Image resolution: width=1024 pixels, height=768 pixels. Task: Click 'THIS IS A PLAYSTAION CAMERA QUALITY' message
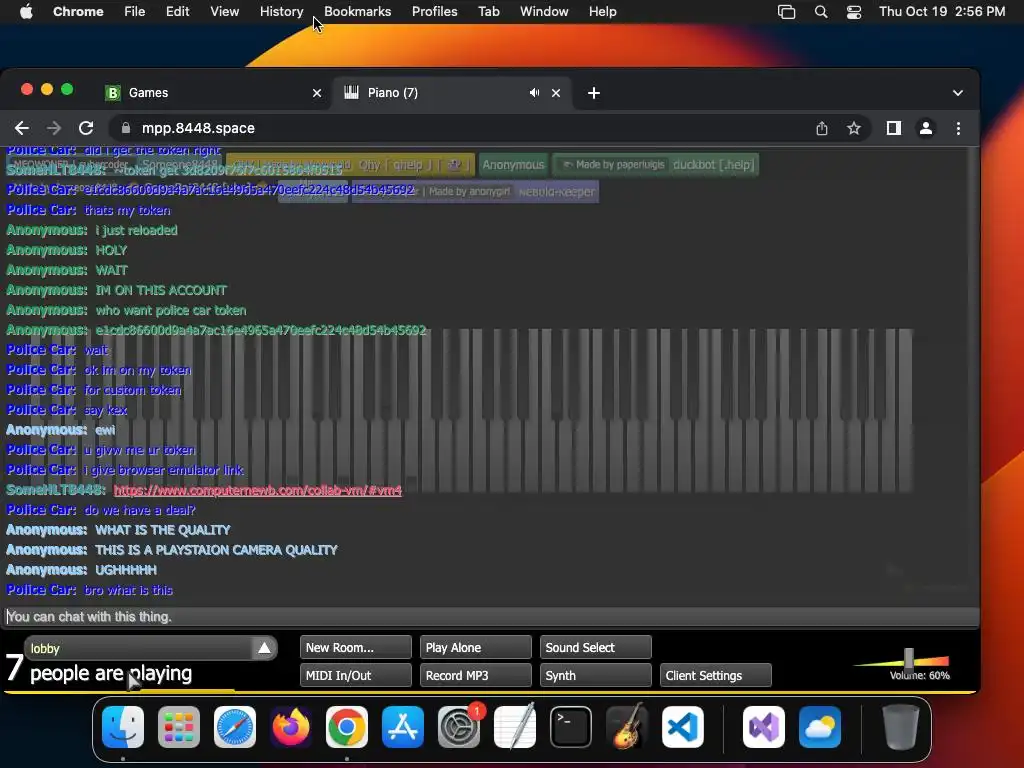[216, 550]
